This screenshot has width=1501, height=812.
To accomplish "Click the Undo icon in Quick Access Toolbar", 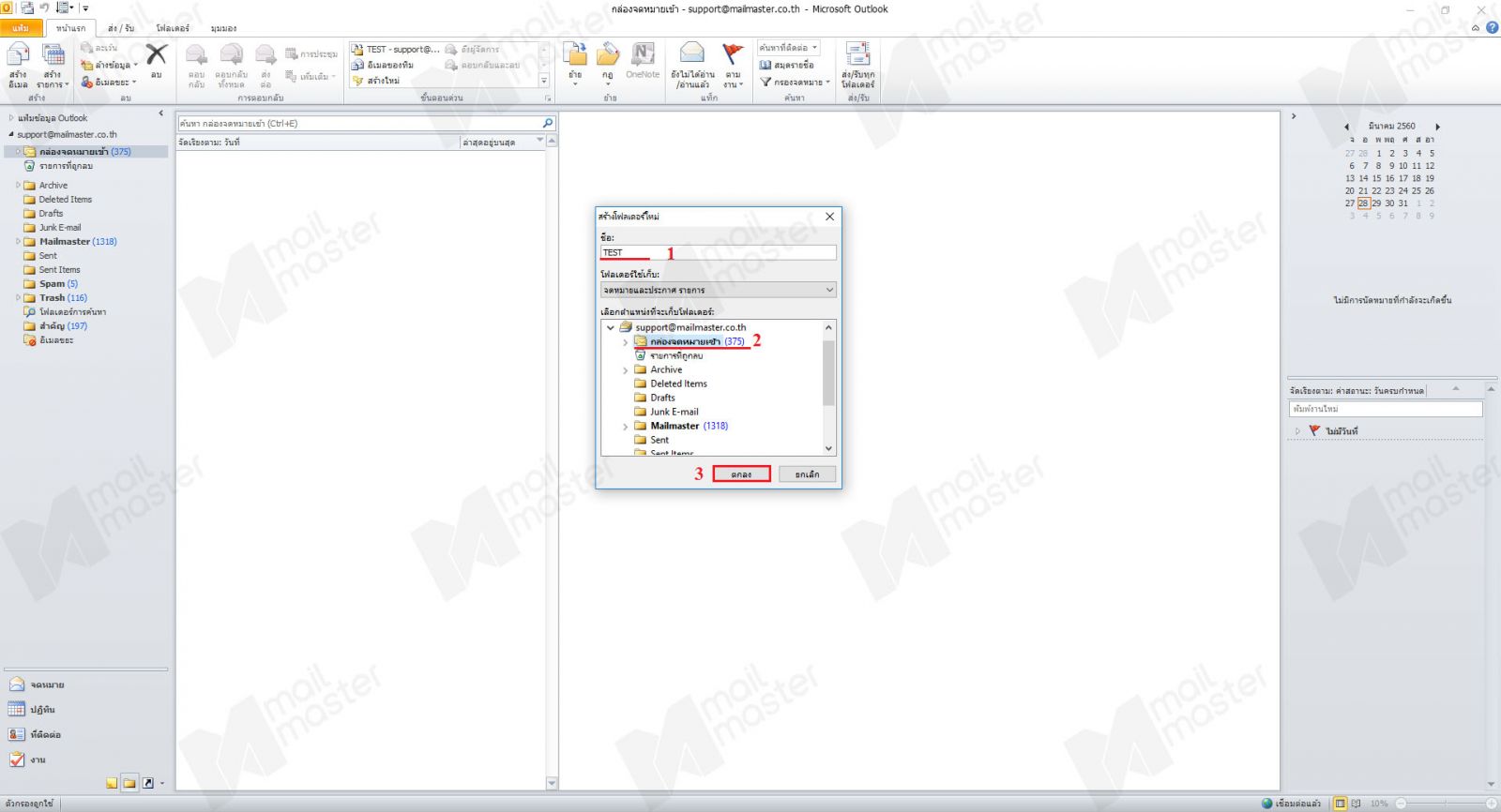I will point(44,8).
